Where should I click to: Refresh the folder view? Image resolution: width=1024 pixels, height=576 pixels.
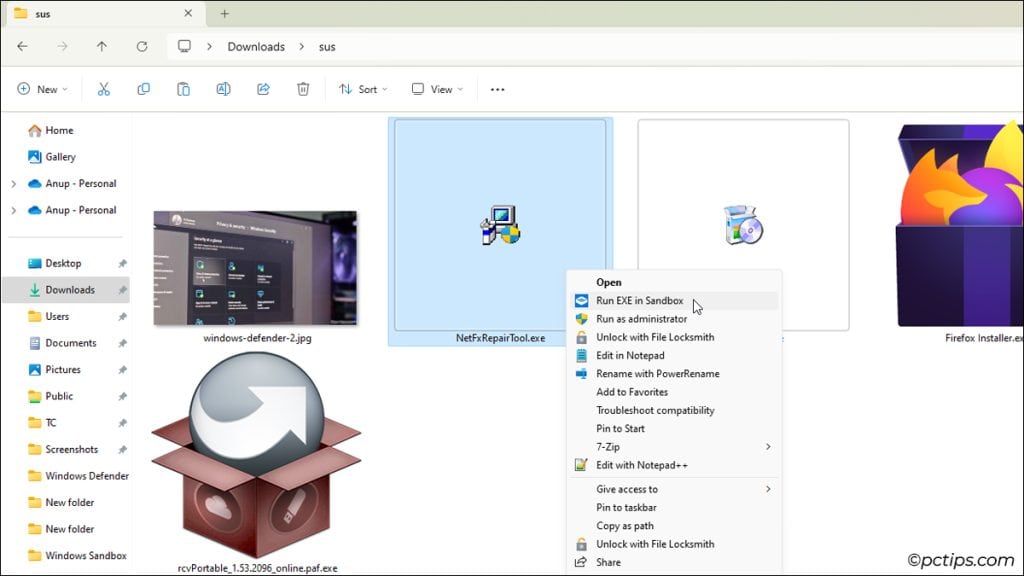tap(139, 46)
